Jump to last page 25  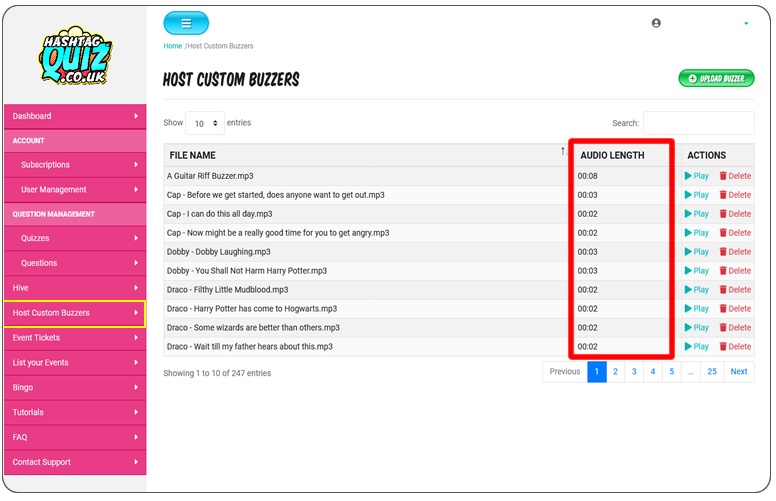coord(712,371)
